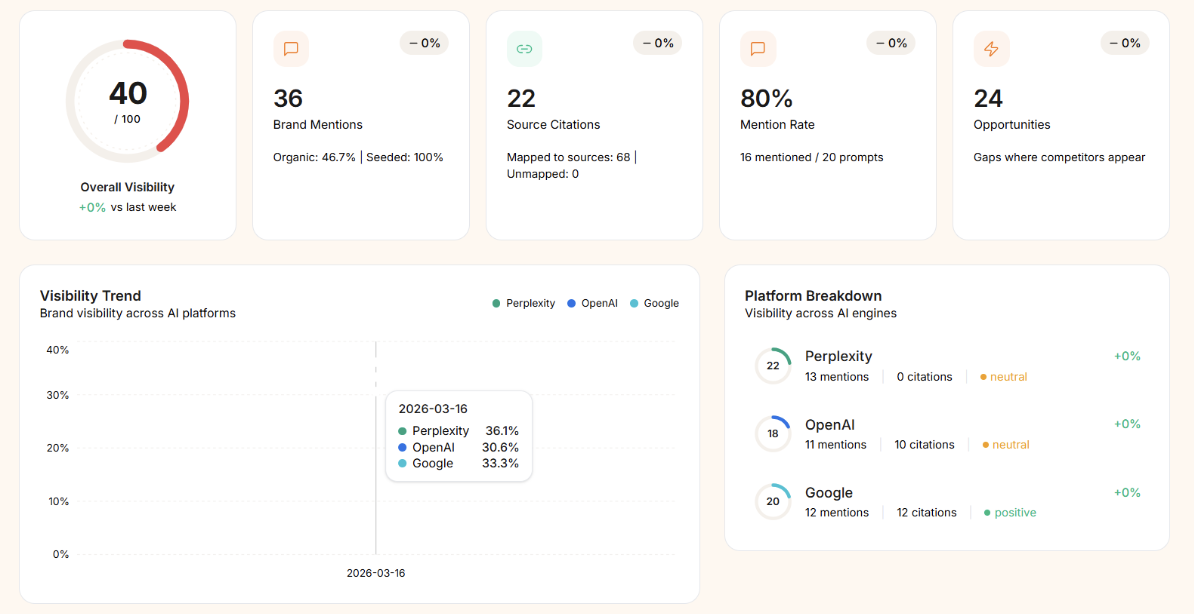Click 'Brand visibility across AI platforms' subtitle
This screenshot has width=1194, height=614.
(138, 313)
